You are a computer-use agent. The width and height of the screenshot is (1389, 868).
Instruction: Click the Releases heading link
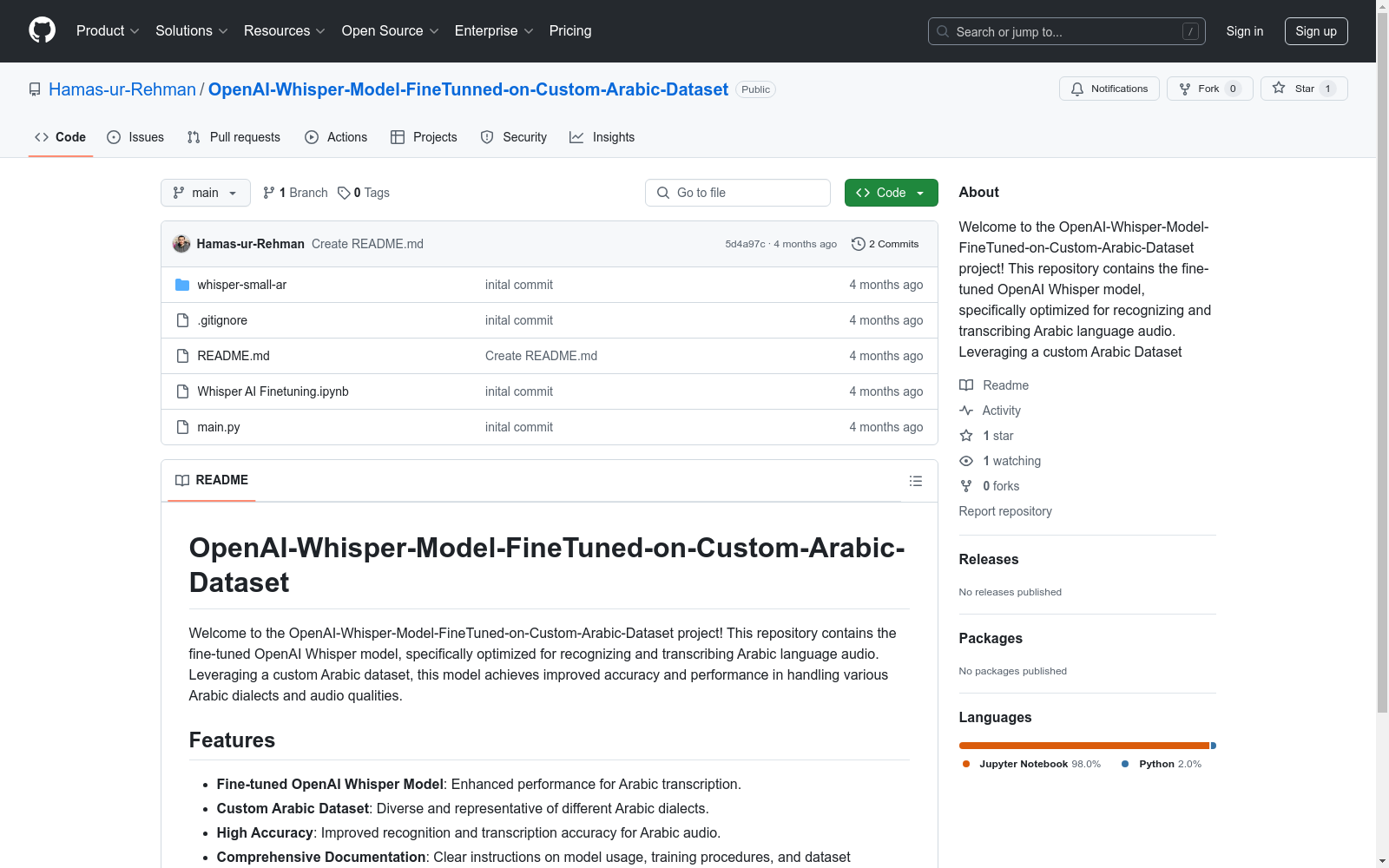click(989, 560)
